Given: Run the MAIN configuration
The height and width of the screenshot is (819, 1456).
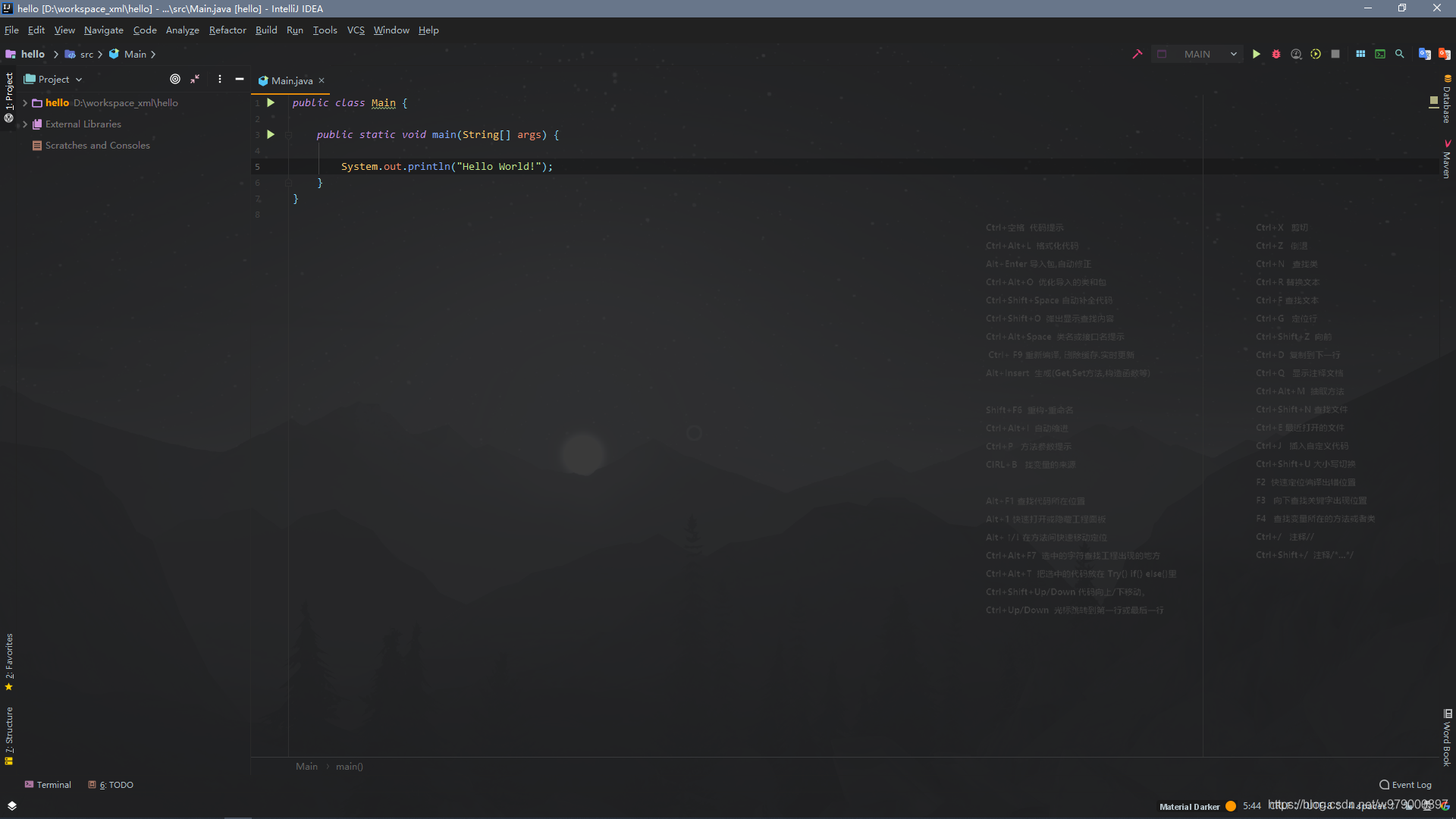Looking at the screenshot, I should [x=1257, y=54].
